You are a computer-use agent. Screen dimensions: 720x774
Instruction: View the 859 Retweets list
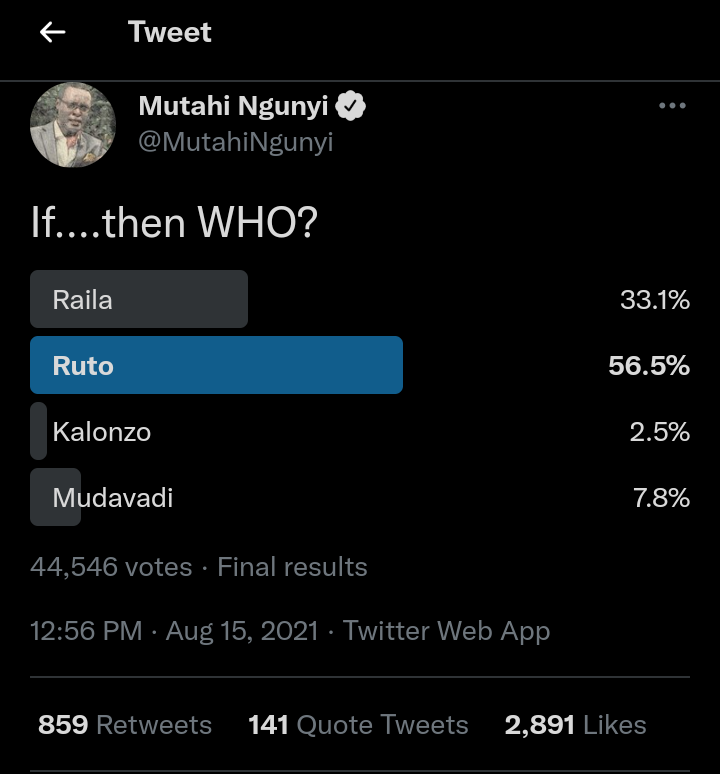pos(125,725)
